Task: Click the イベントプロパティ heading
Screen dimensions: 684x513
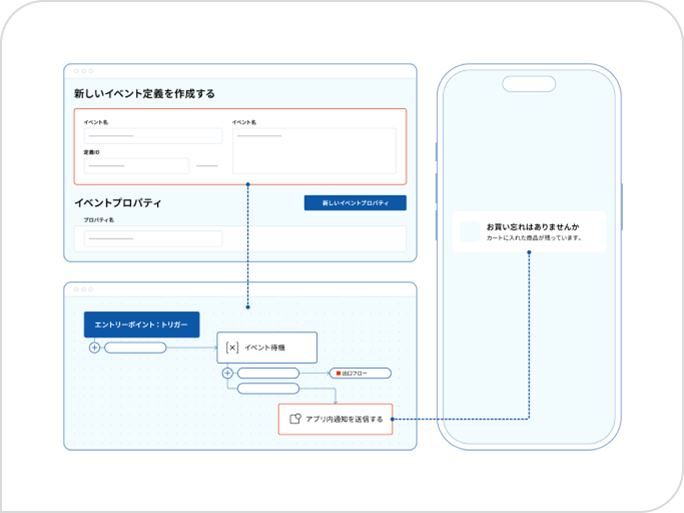Action: [118, 203]
